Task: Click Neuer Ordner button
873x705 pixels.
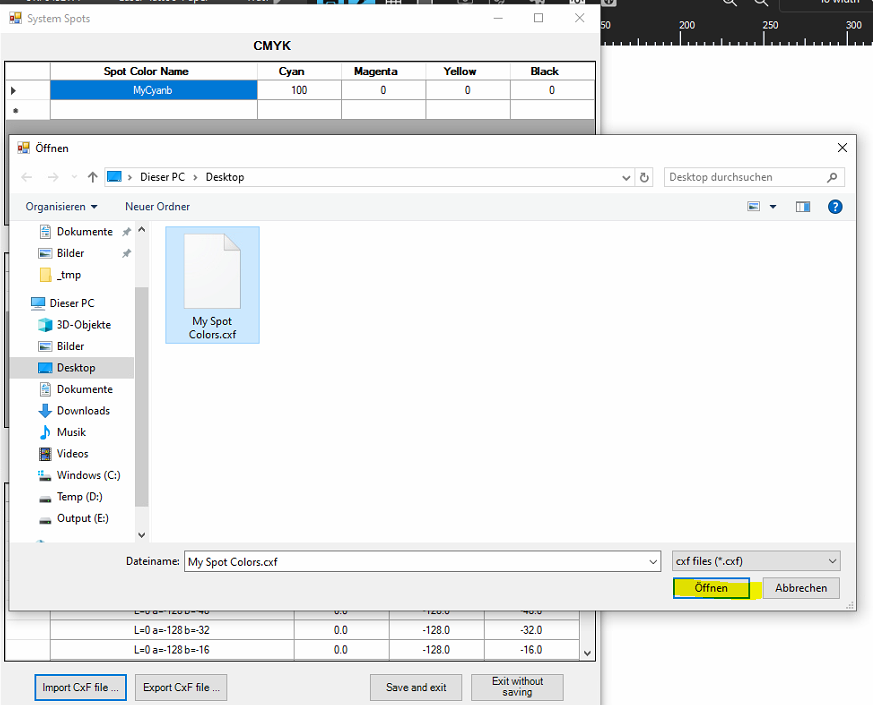Action: (x=157, y=207)
